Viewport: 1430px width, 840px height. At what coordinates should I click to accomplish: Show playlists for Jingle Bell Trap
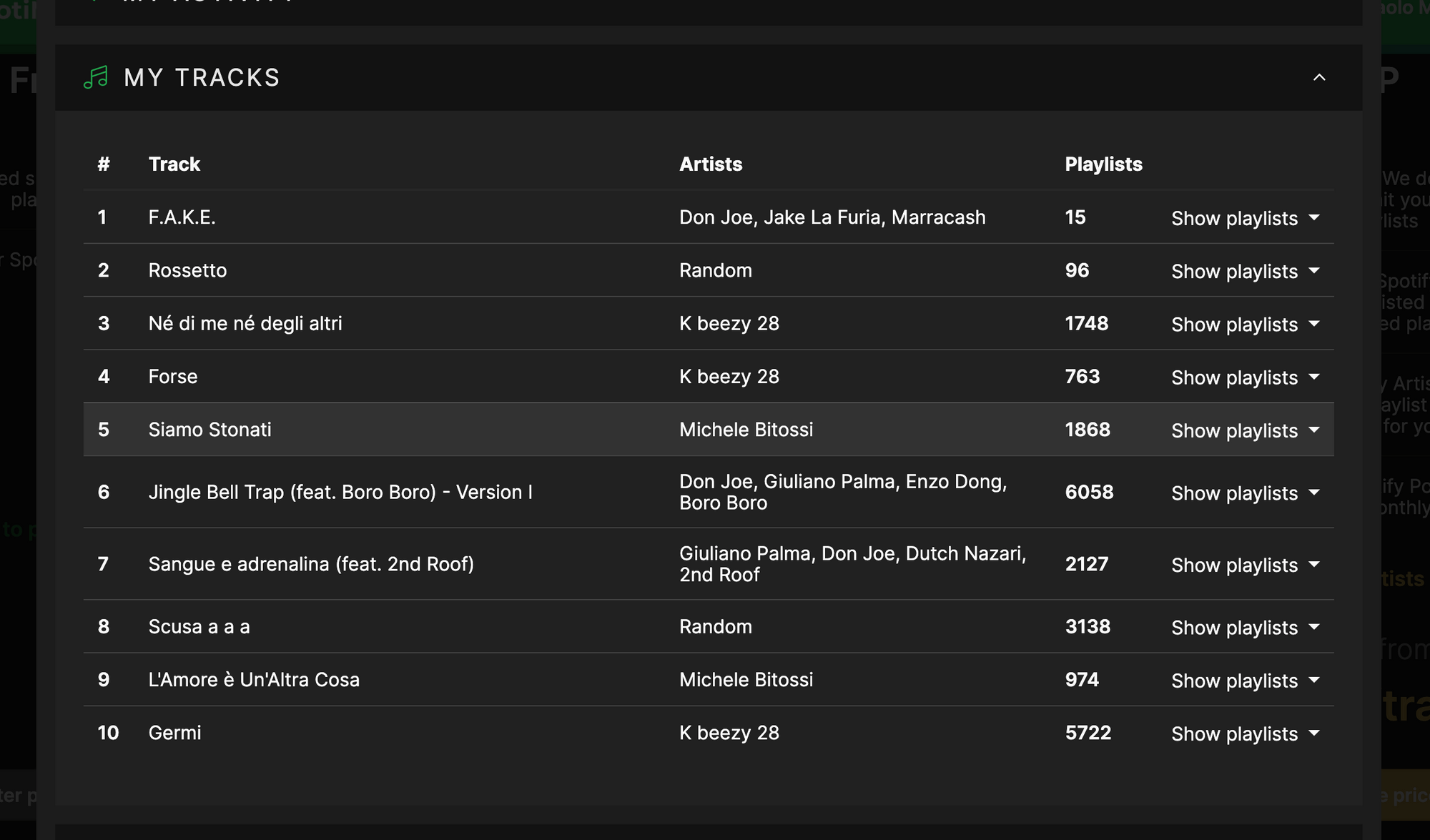point(1245,493)
